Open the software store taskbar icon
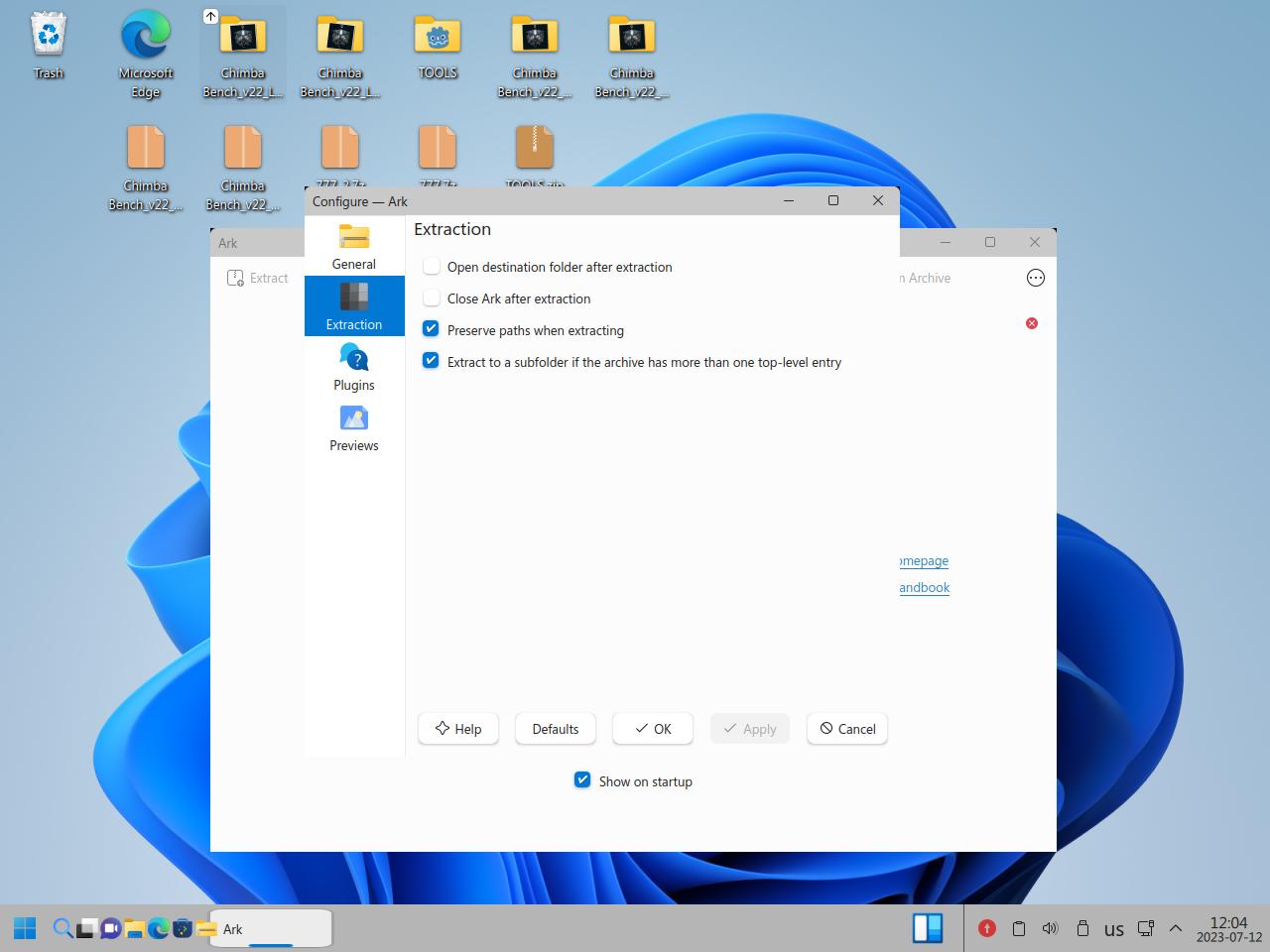This screenshot has width=1270, height=952. point(182,929)
